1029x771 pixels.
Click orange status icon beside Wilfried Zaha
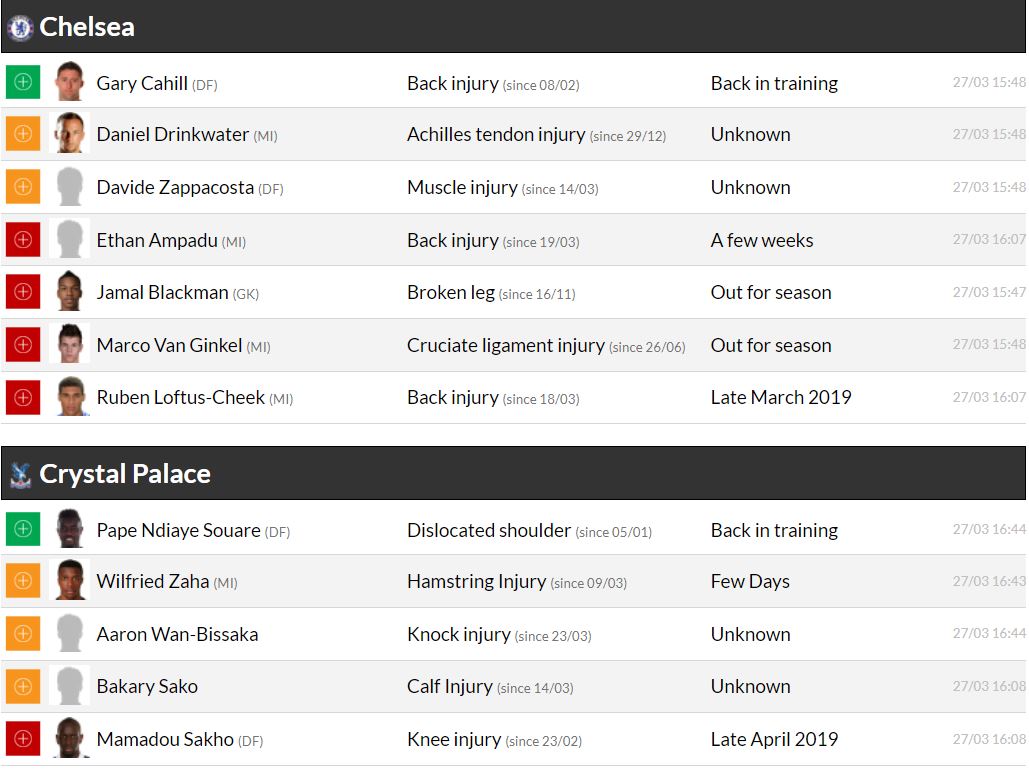coord(23,581)
